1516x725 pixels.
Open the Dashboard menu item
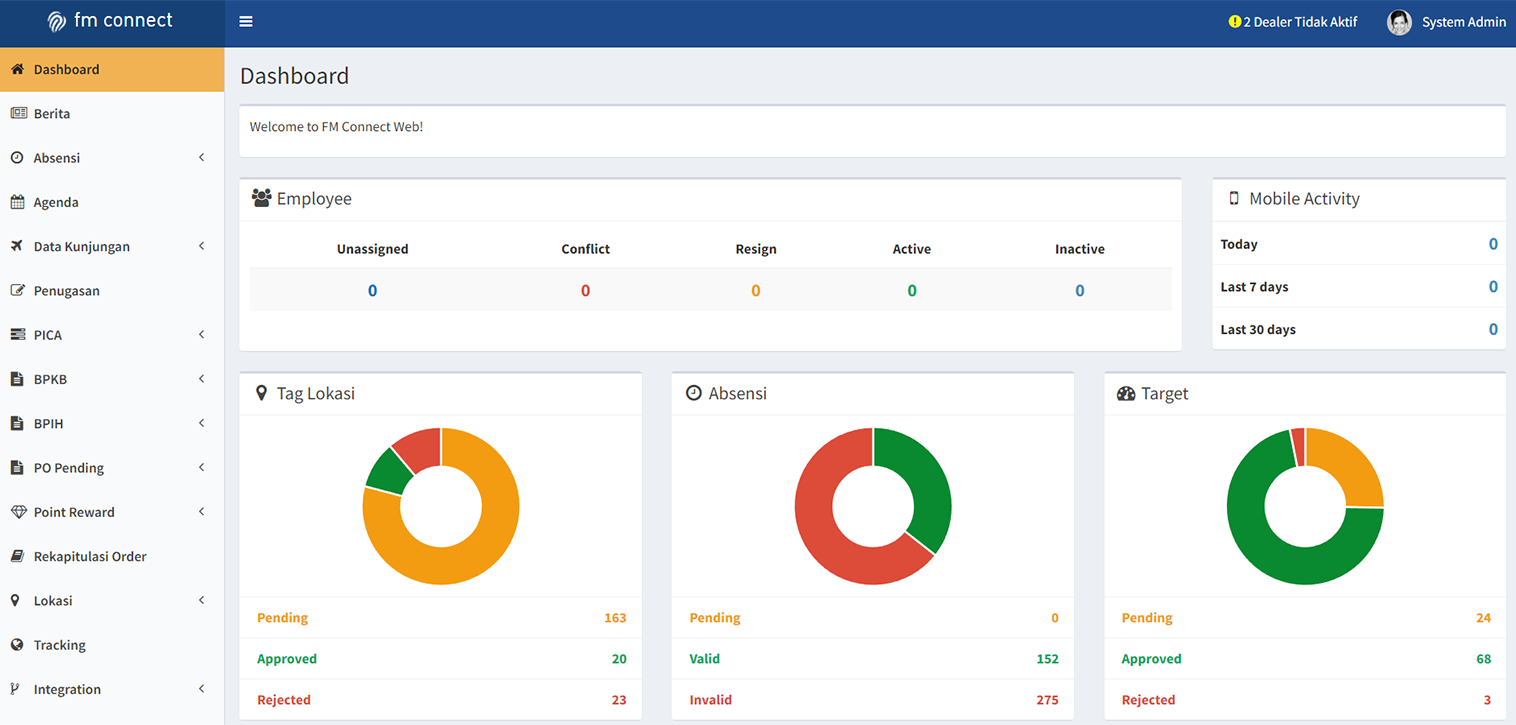tap(112, 70)
